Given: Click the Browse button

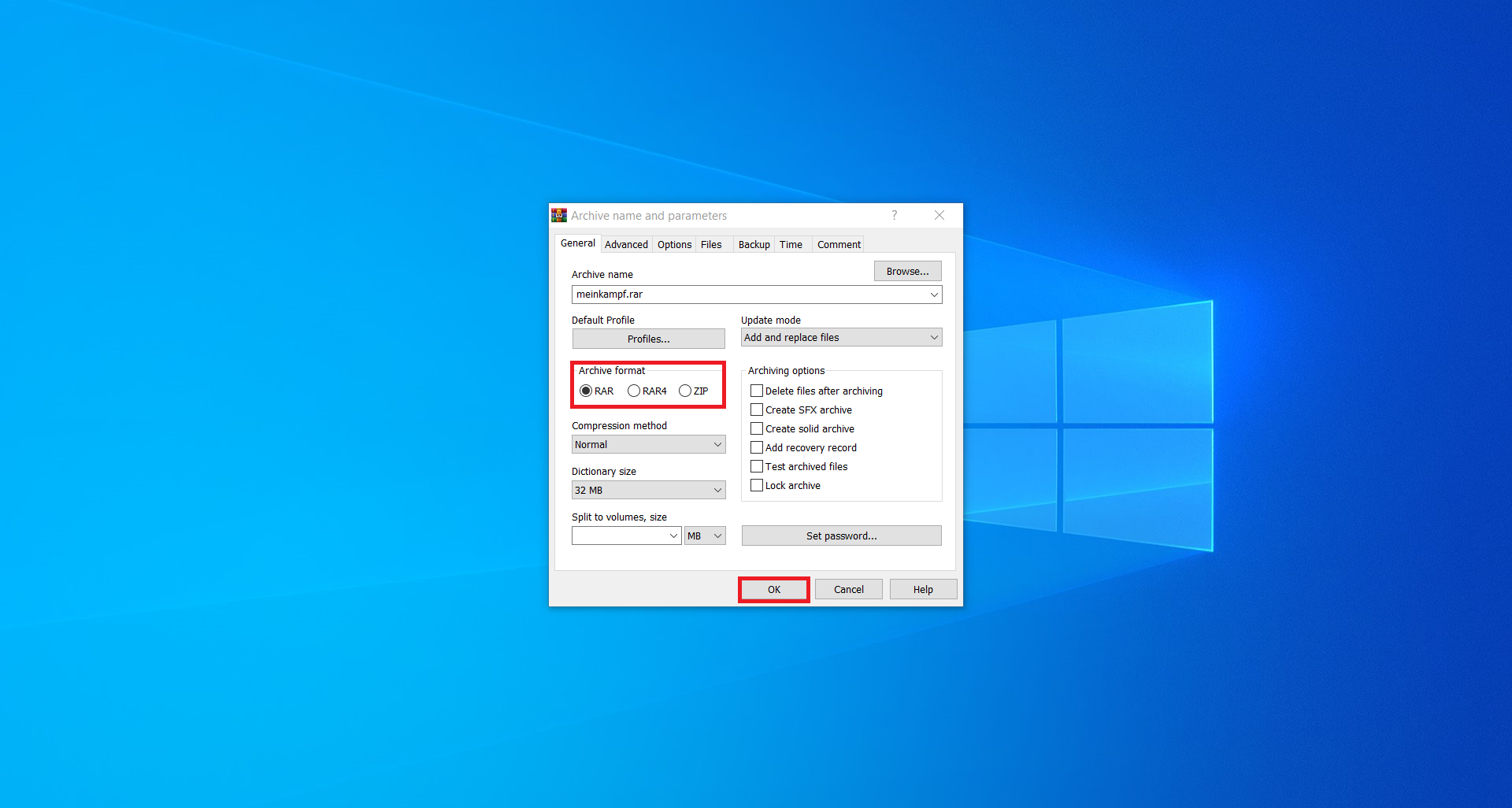Looking at the screenshot, I should point(906,271).
